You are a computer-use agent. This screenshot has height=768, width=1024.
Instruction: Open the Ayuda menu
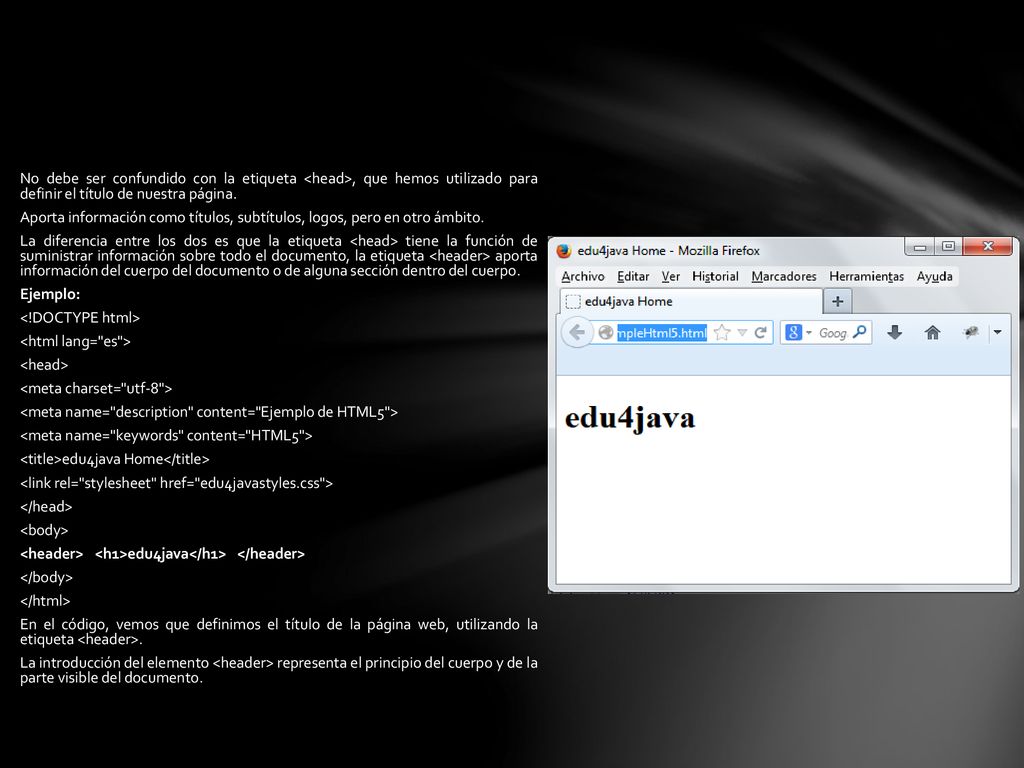point(935,276)
